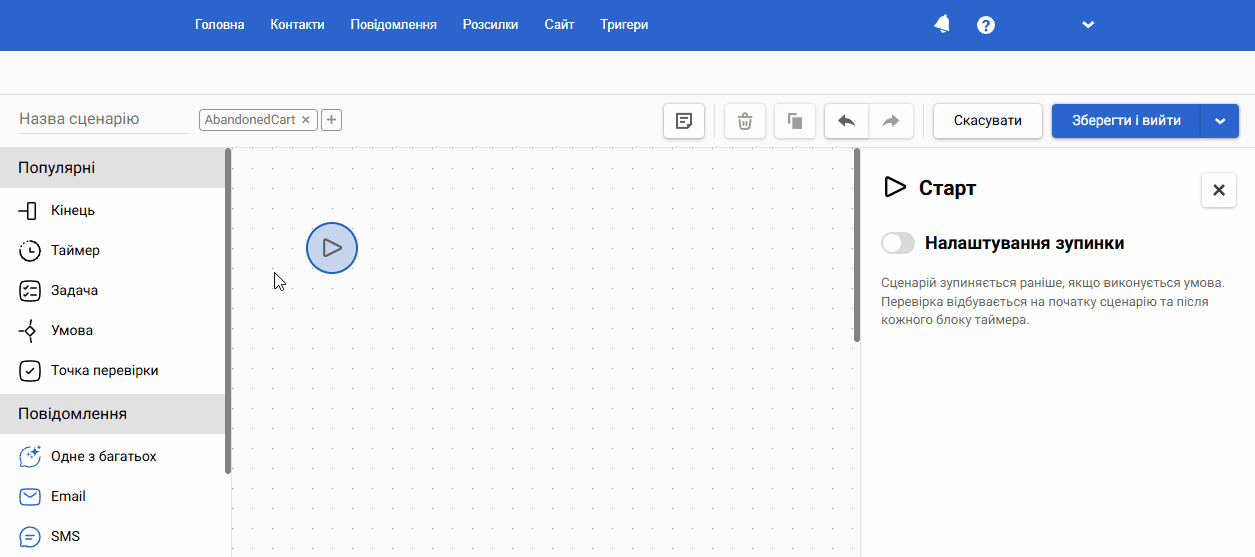The height and width of the screenshot is (557, 1255).
Task: Close the Старт settings panel
Action: click(1218, 190)
